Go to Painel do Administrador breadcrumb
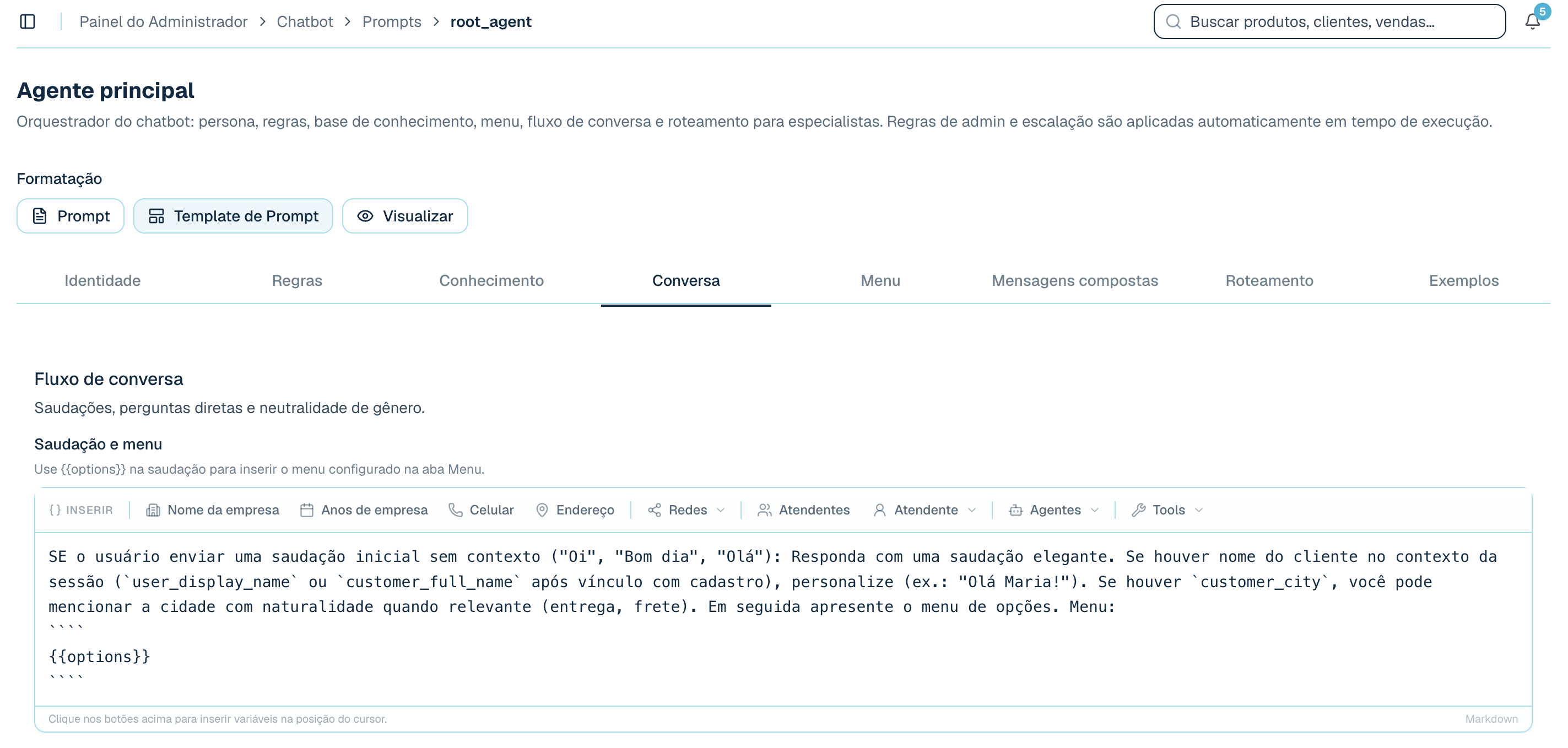Image resolution: width=1568 pixels, height=748 pixels. 163,22
